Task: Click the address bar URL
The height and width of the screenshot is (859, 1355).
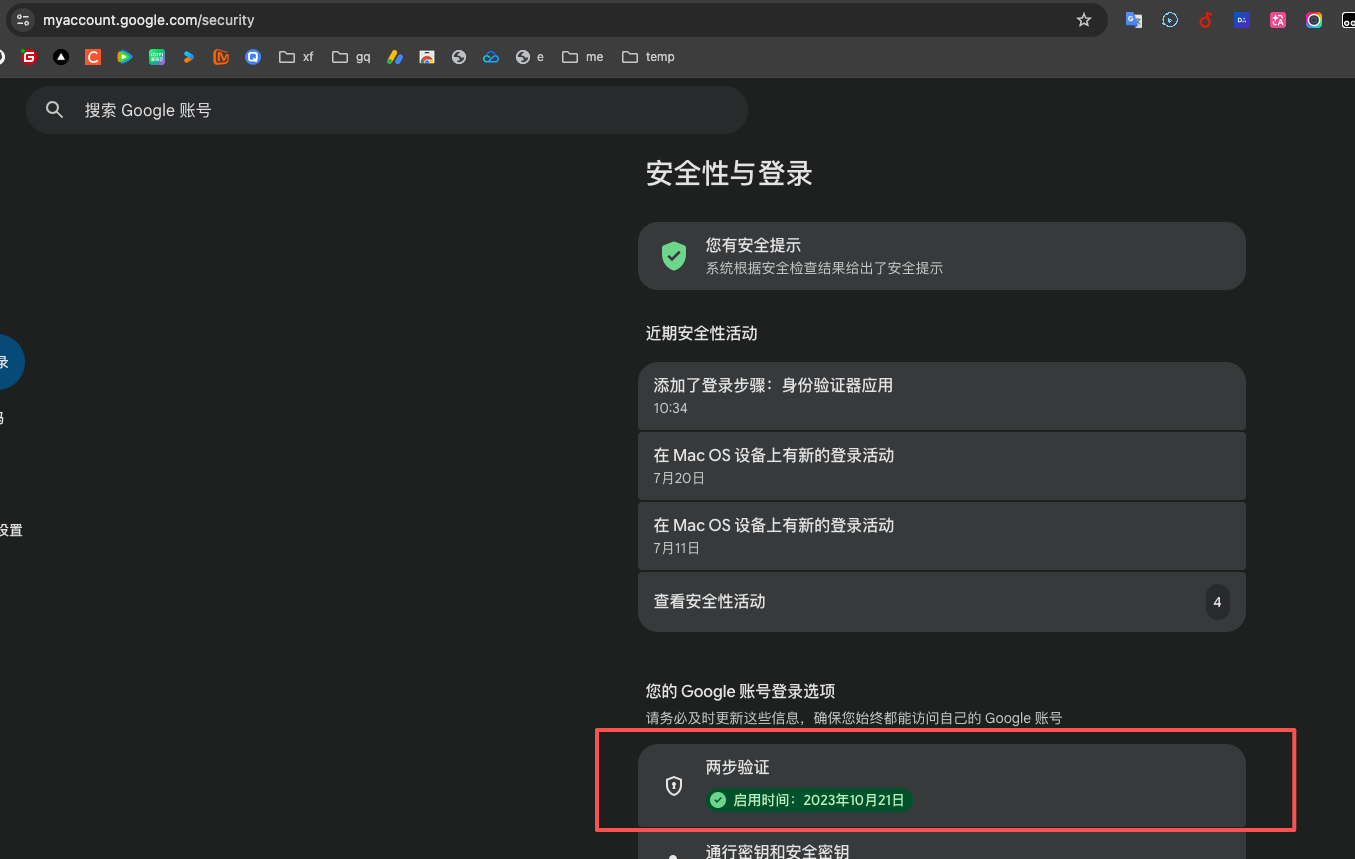Action: click(148, 20)
